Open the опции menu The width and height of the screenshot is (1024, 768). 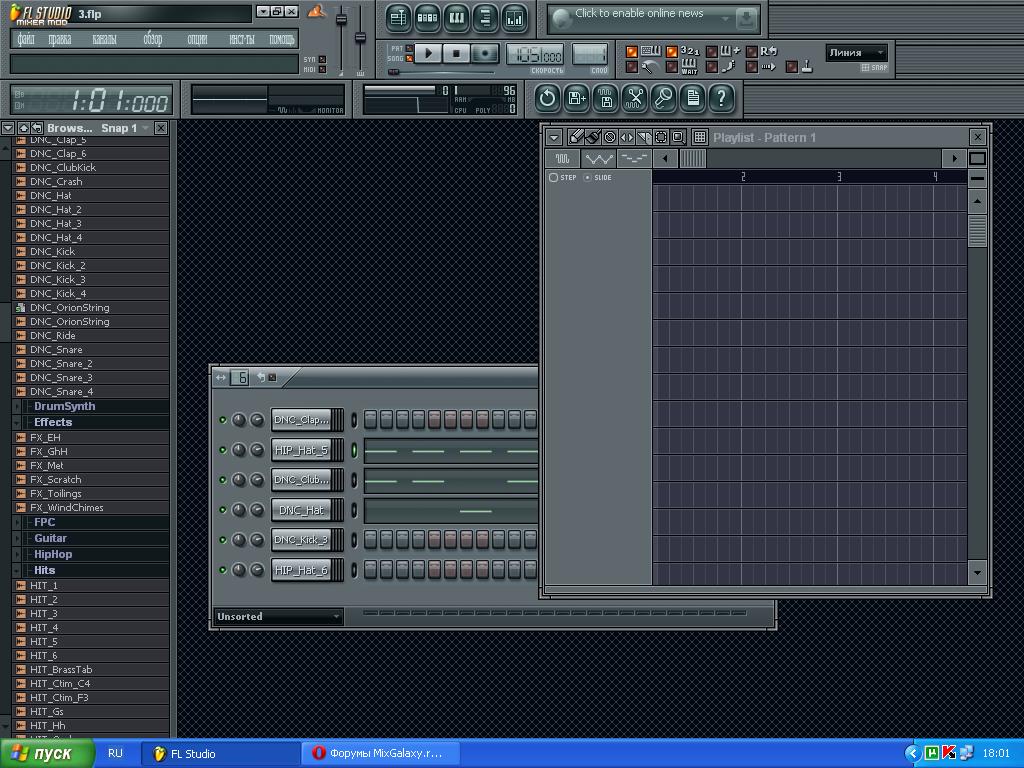(197, 39)
